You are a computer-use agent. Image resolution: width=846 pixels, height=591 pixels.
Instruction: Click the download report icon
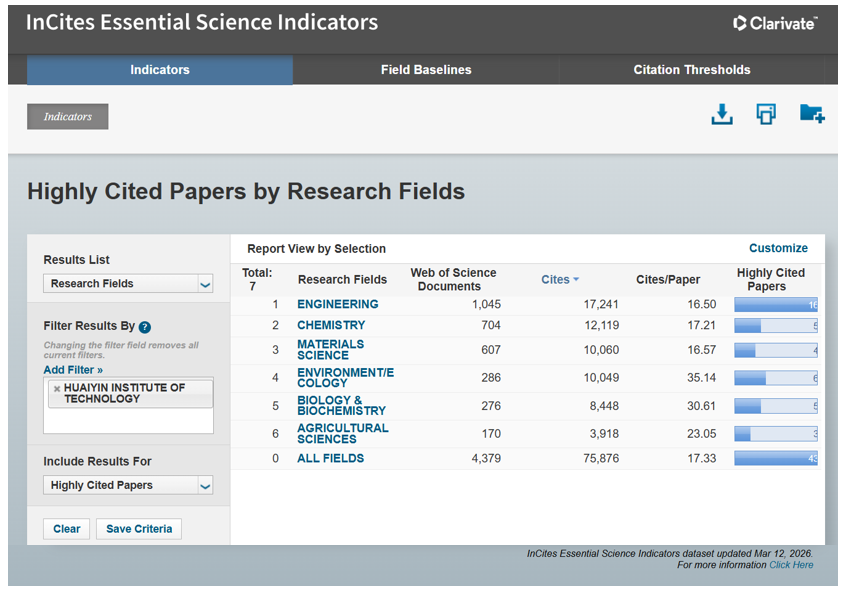tap(722, 114)
